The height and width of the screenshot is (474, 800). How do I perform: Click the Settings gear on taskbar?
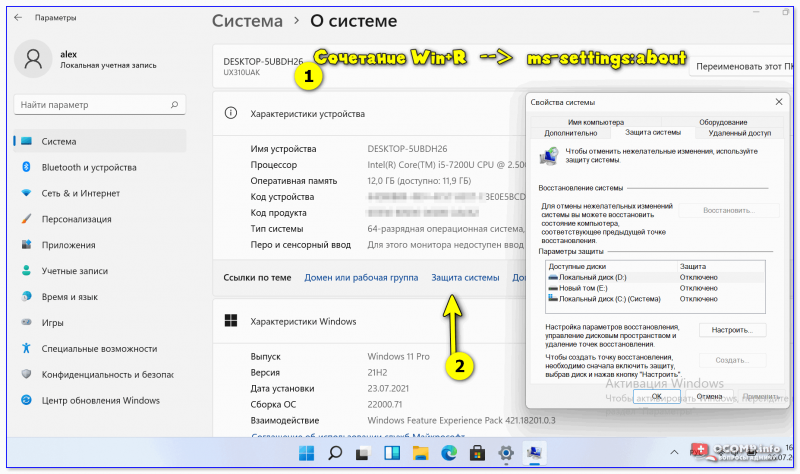click(506, 453)
